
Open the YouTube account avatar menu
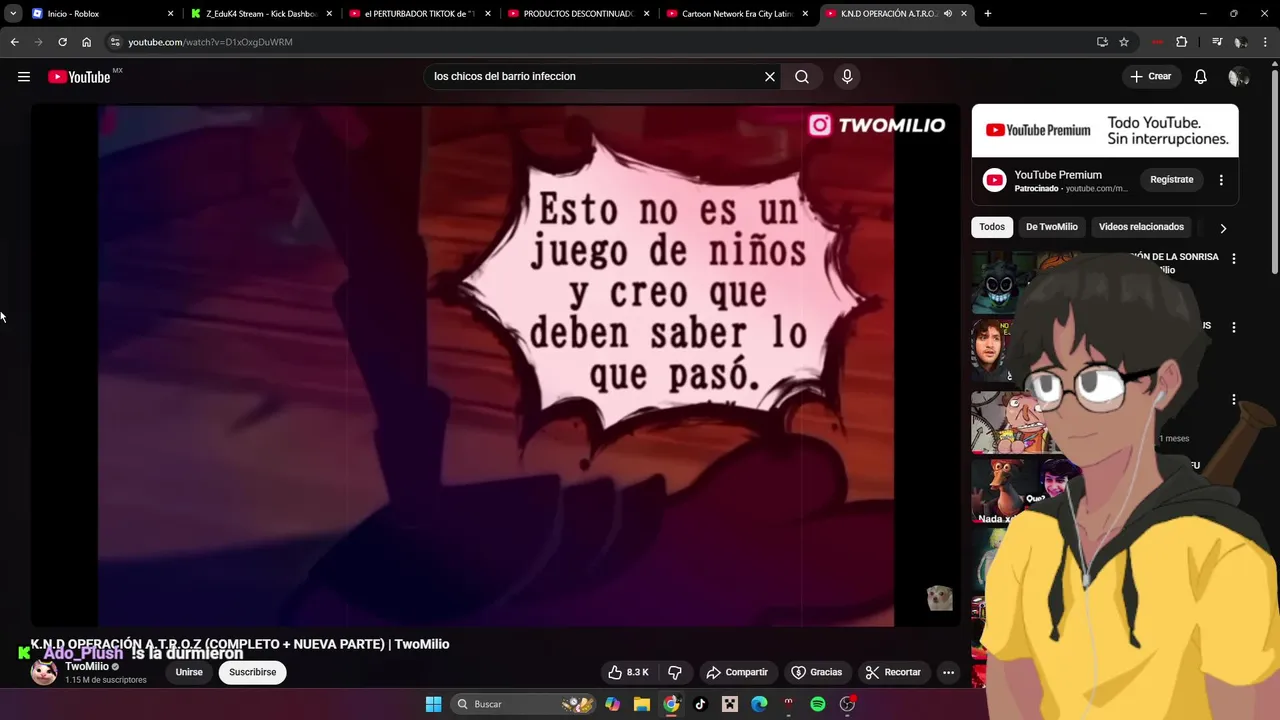[x=1238, y=77]
